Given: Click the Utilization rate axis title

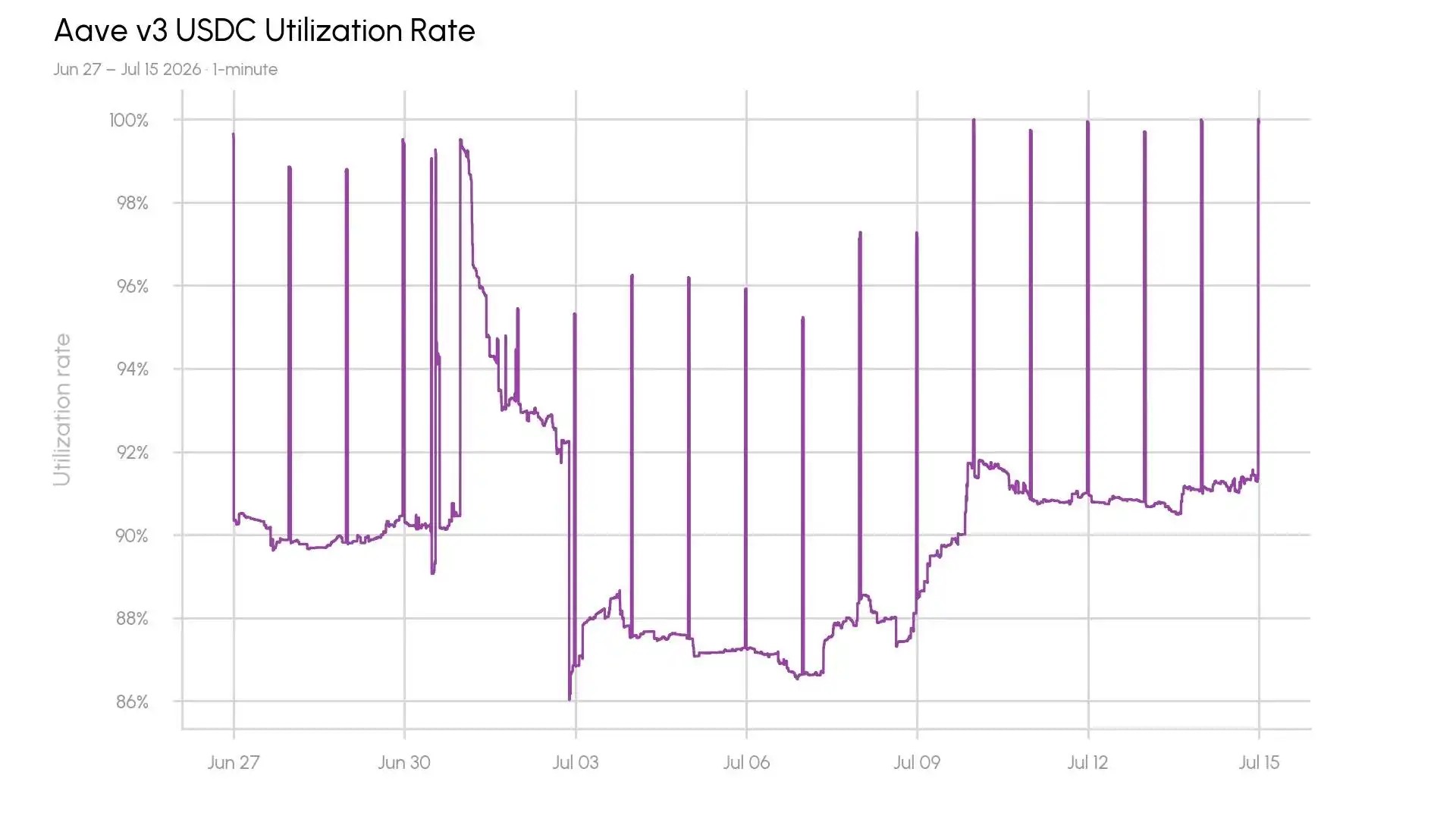Looking at the screenshot, I should pyautogui.click(x=62, y=409).
